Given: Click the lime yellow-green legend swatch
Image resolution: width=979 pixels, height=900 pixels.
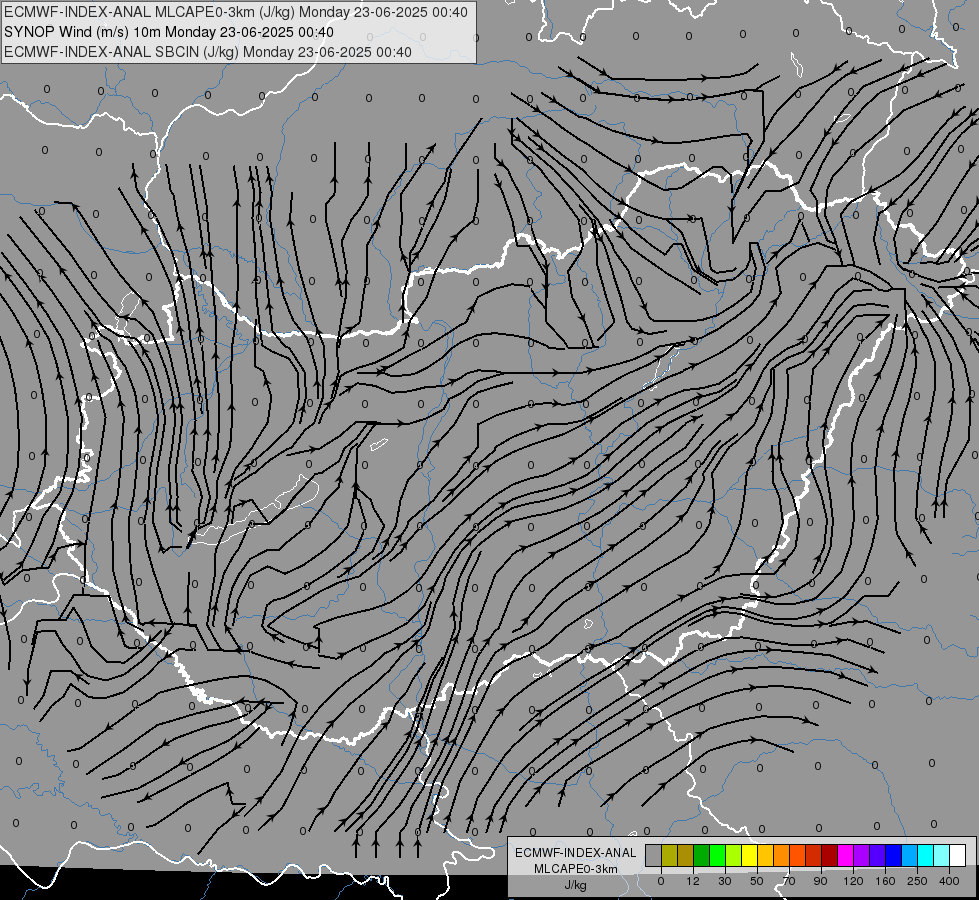Looking at the screenshot, I should click(734, 855).
